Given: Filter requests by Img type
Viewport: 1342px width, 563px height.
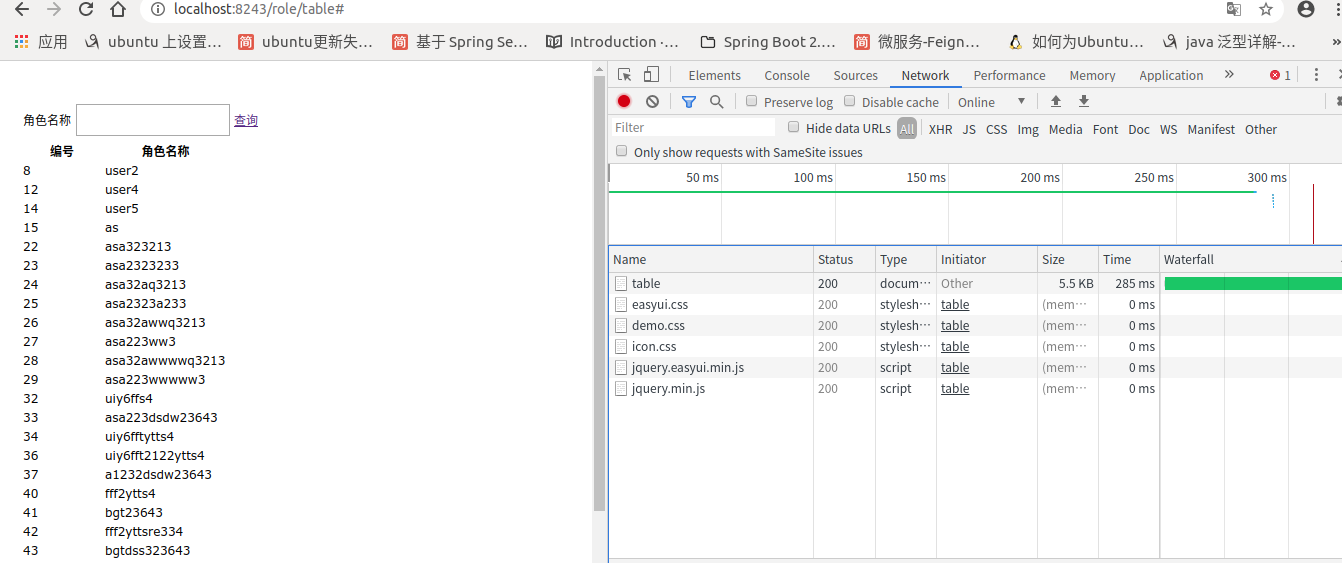Looking at the screenshot, I should click(x=1028, y=129).
